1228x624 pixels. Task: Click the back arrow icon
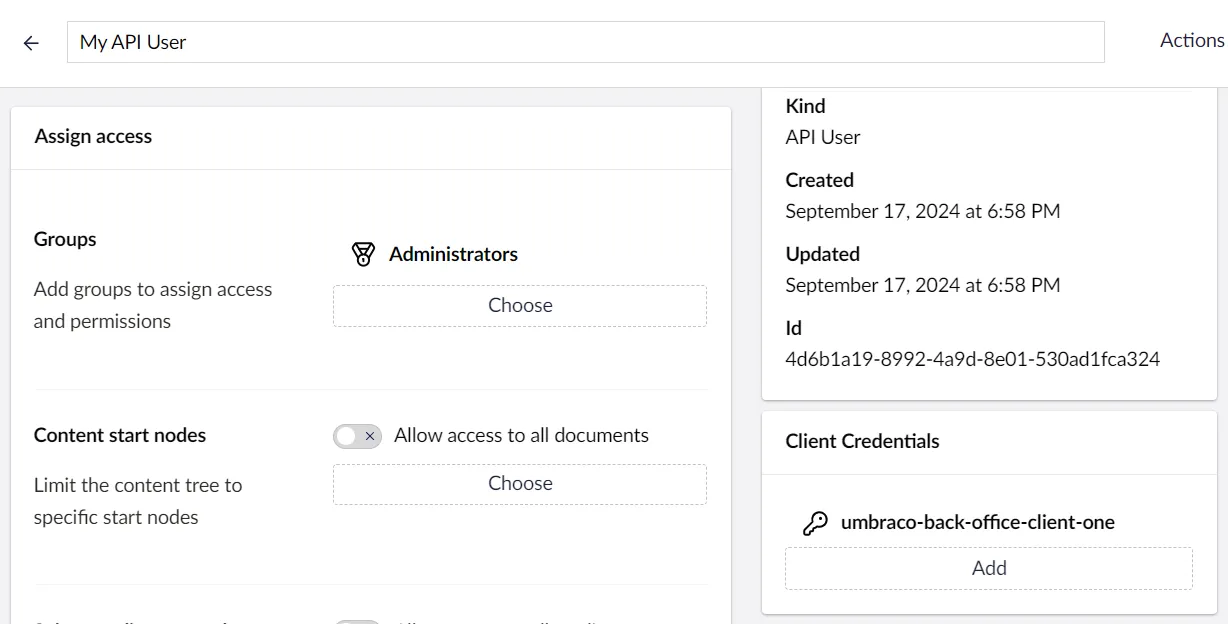click(31, 43)
